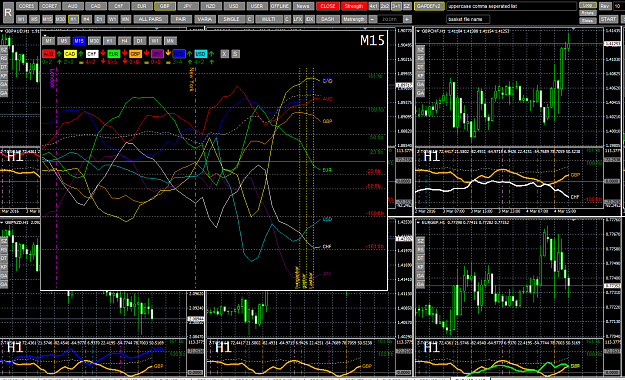The image size is (625, 380).
Task: Select M5 in the strength panel
Action: [63, 41]
